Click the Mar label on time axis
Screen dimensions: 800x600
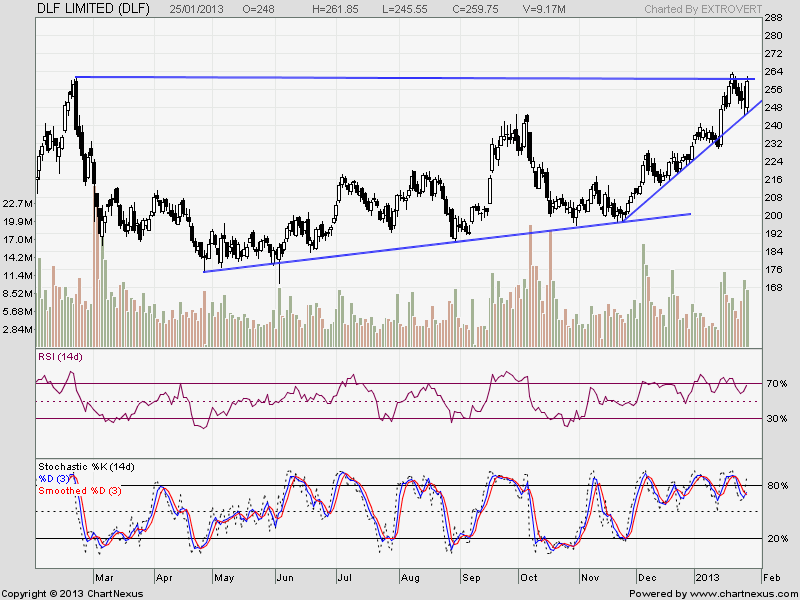pos(103,578)
